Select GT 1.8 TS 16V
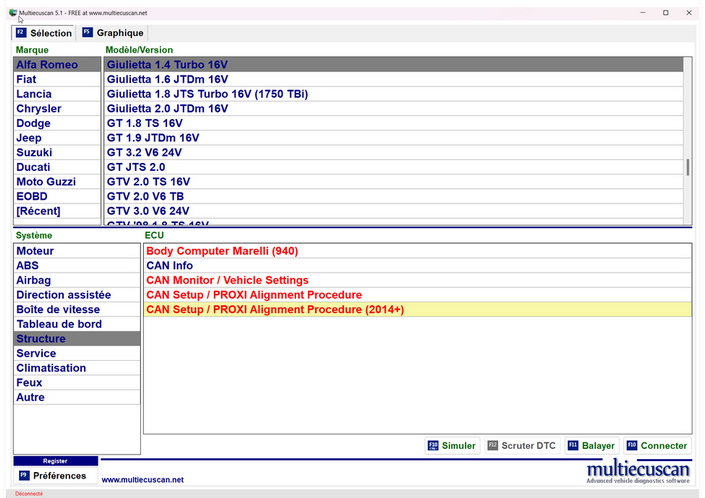This screenshot has height=498, width=705. point(394,123)
